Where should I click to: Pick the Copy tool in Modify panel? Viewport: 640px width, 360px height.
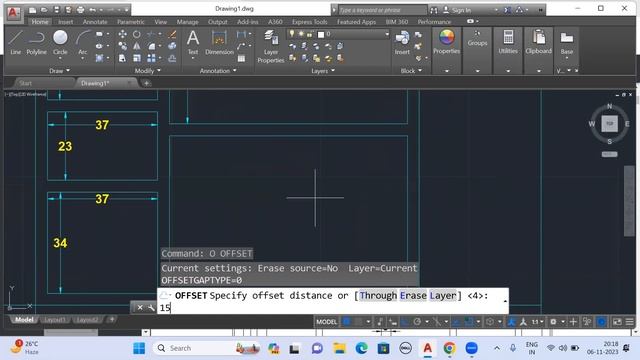pyautogui.click(x=122, y=46)
